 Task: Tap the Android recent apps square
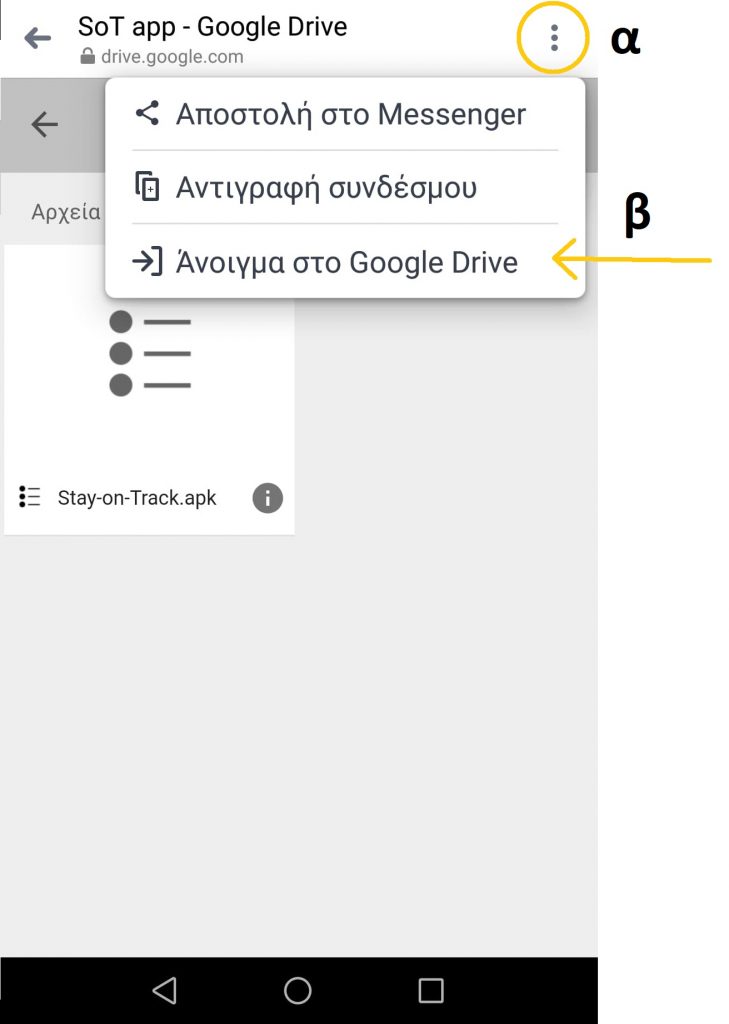(431, 990)
